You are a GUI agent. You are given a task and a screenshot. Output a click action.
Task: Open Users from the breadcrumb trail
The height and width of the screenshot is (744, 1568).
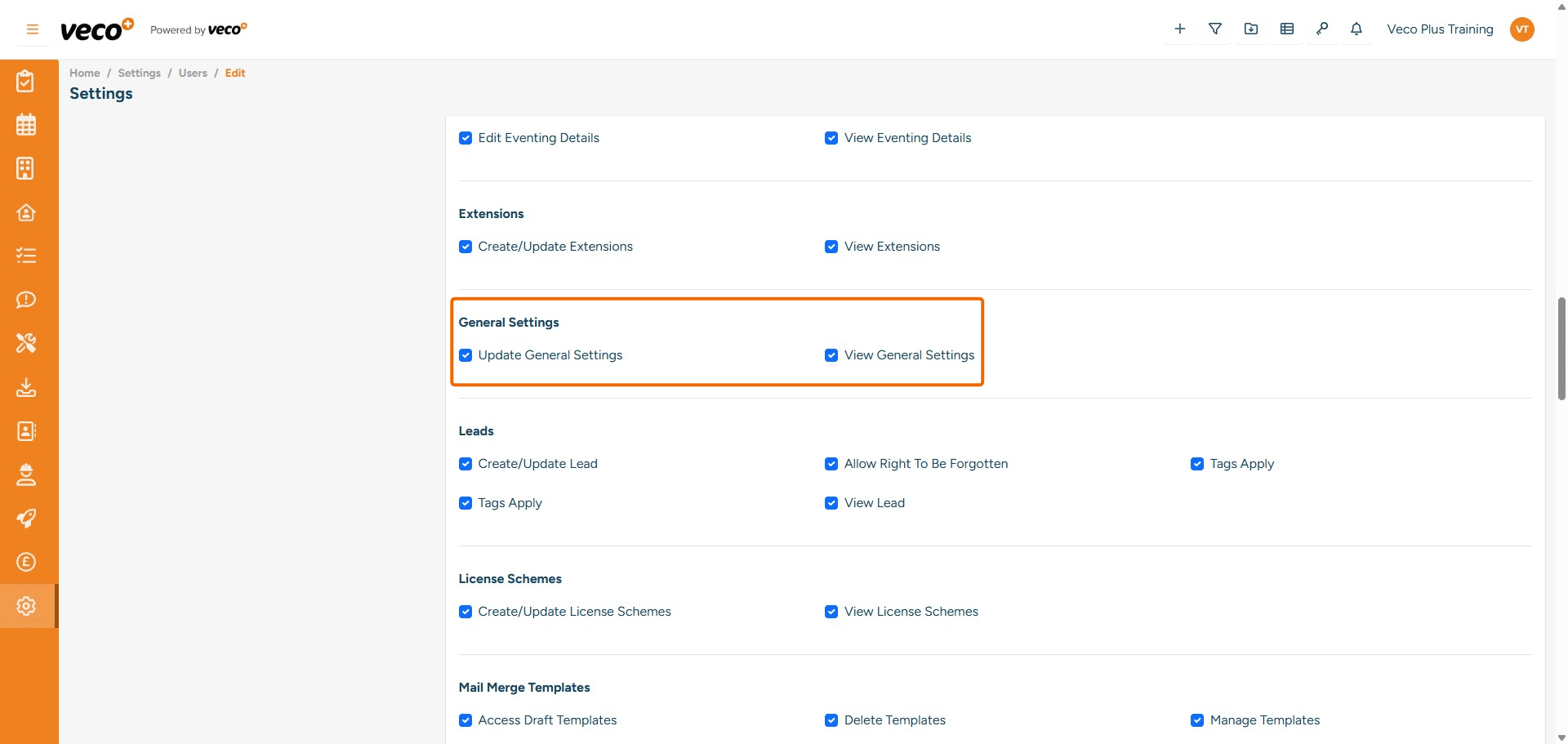click(193, 73)
